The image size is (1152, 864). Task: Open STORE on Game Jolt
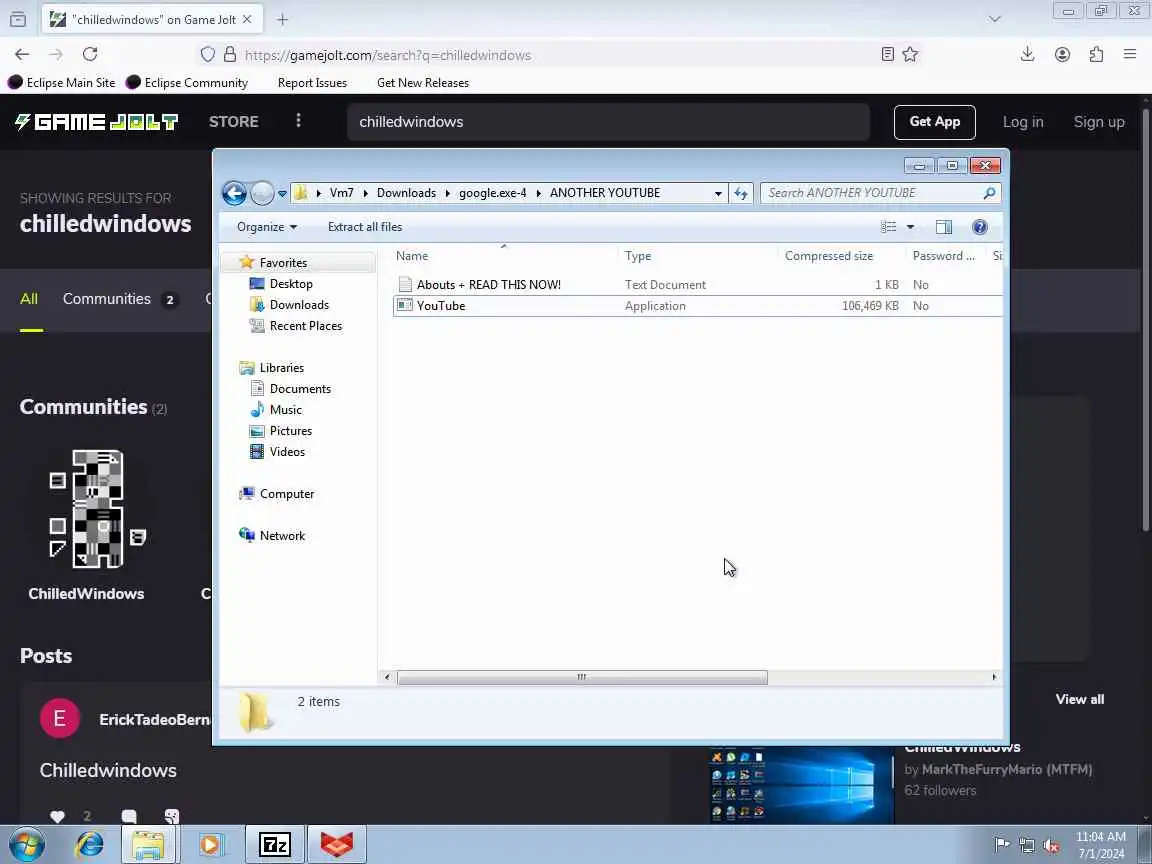tap(234, 122)
